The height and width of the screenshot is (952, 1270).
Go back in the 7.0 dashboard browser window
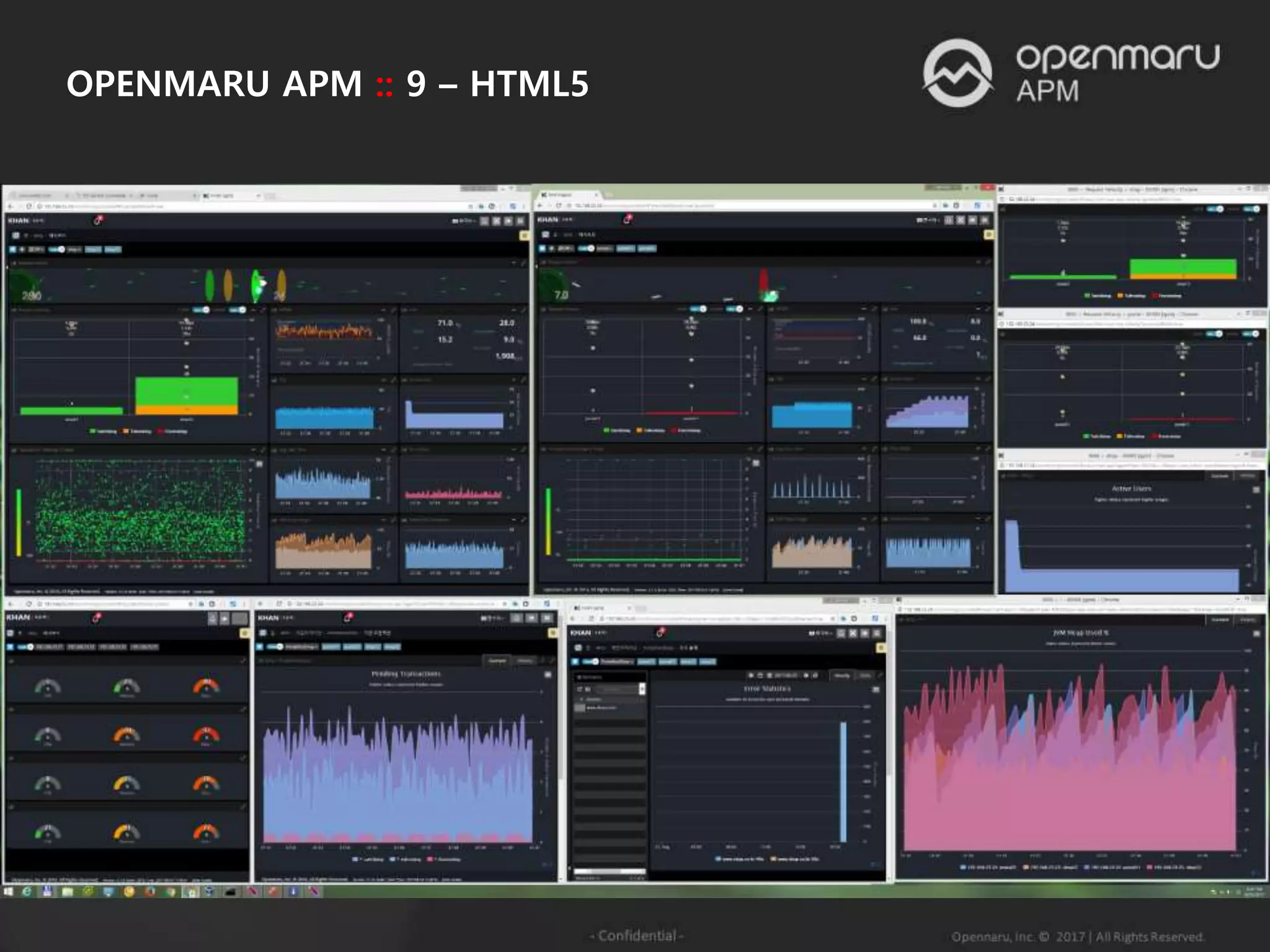click(x=540, y=205)
